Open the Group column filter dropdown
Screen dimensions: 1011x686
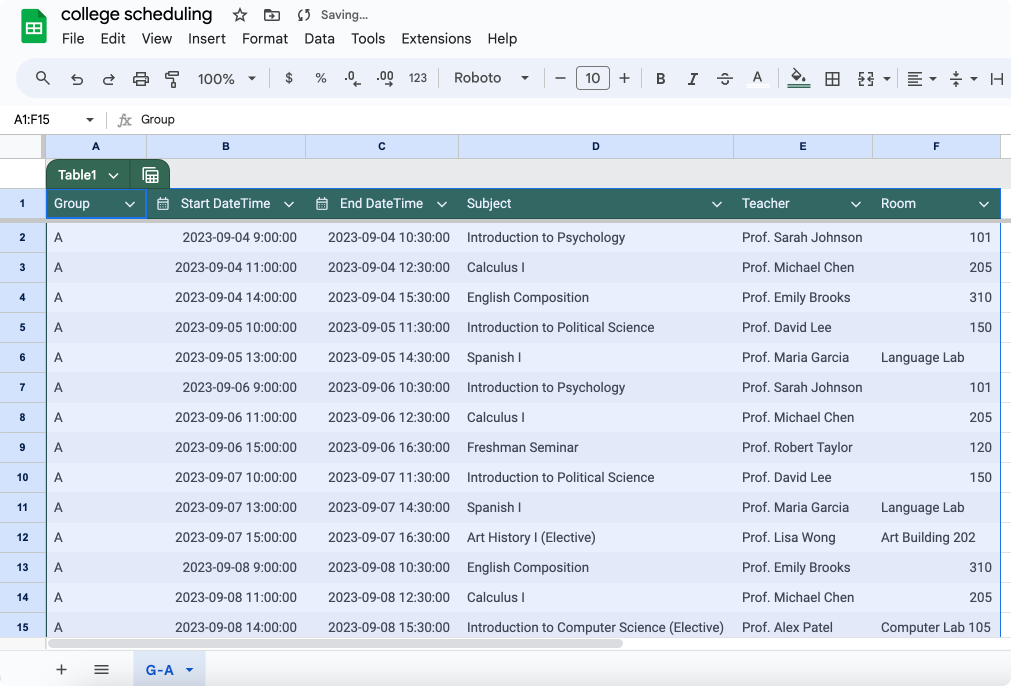tap(130, 204)
